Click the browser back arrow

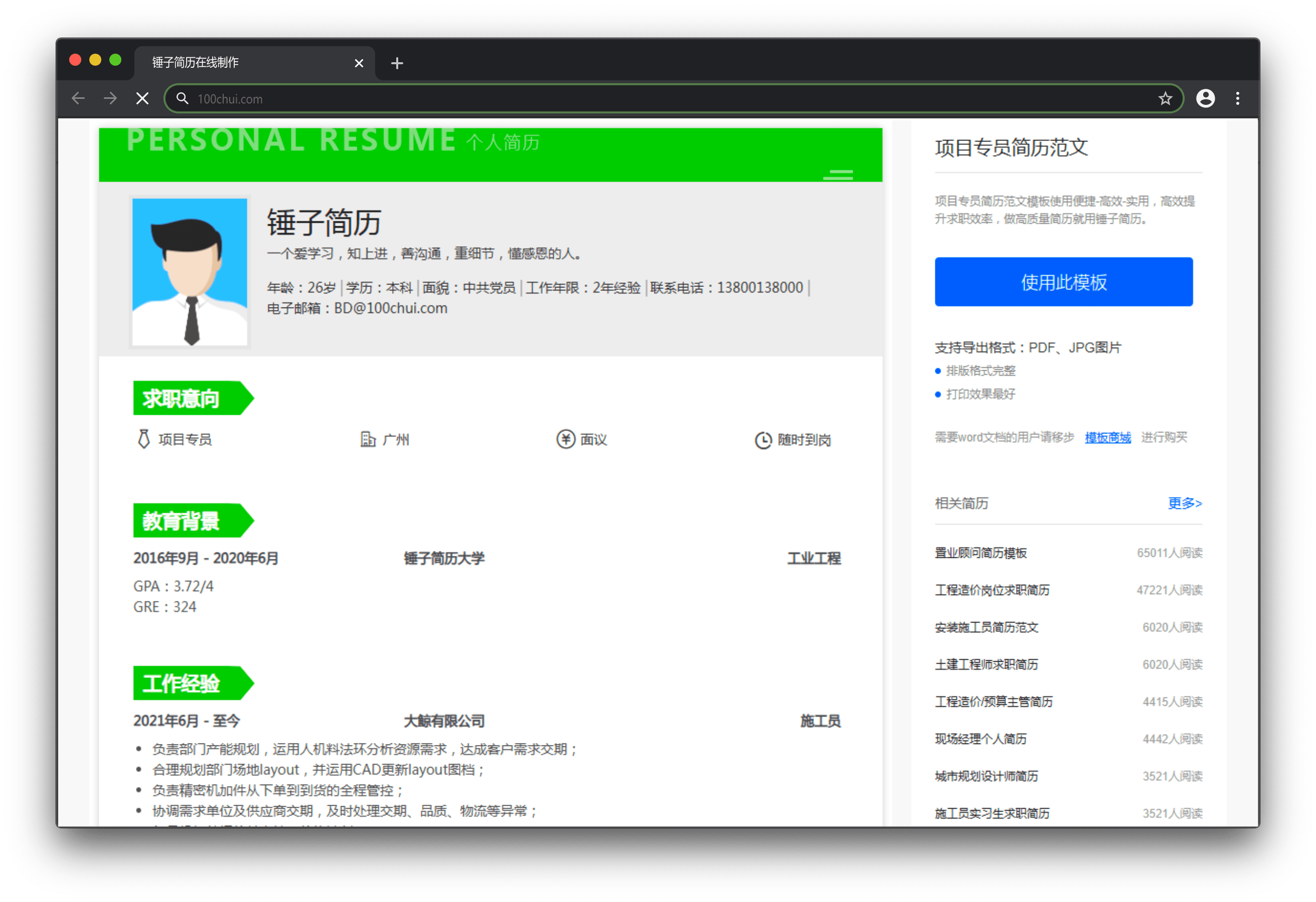click(78, 99)
